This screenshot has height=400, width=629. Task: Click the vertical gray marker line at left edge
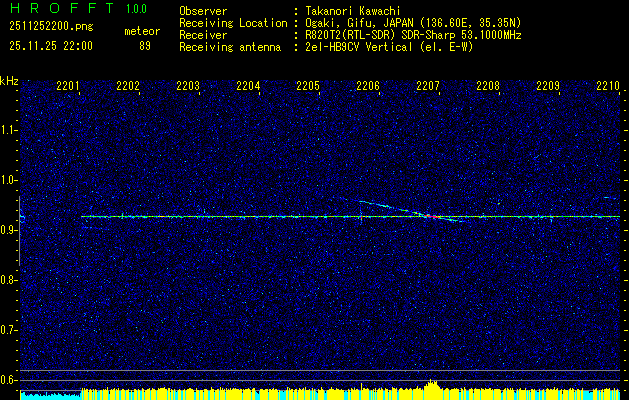[x=19, y=231]
